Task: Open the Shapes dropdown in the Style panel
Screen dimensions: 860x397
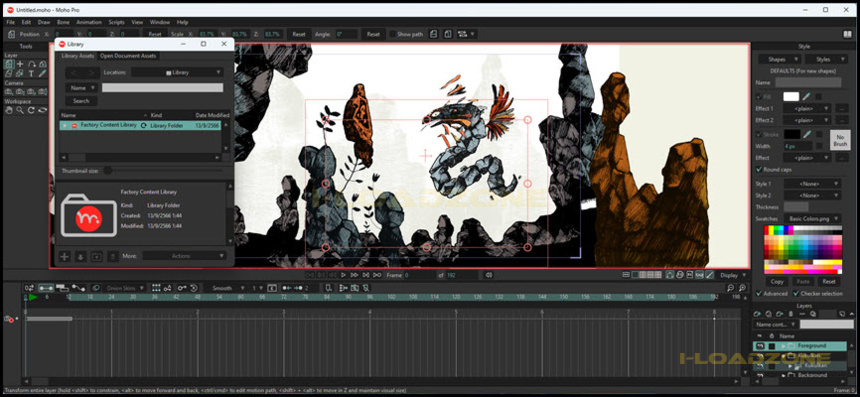Action: pyautogui.click(x=780, y=59)
